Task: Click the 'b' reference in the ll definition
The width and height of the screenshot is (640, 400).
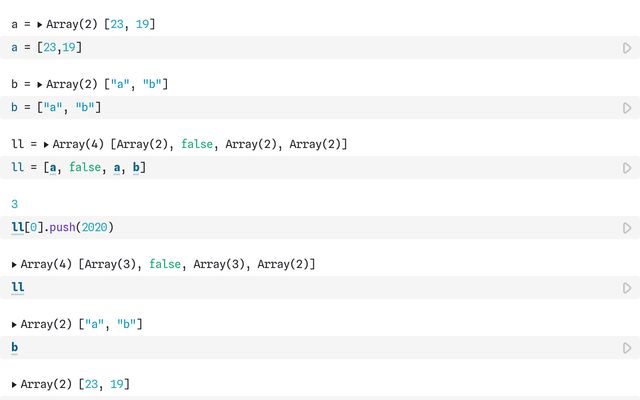Action: click(138, 168)
